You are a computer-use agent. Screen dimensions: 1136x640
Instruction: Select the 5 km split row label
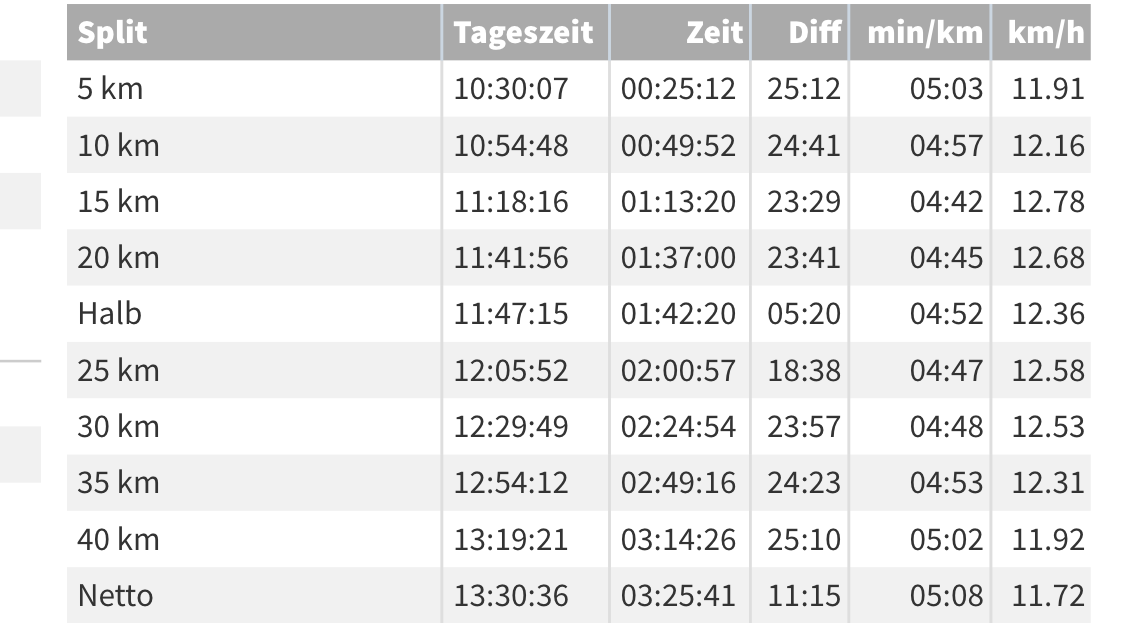pos(110,90)
